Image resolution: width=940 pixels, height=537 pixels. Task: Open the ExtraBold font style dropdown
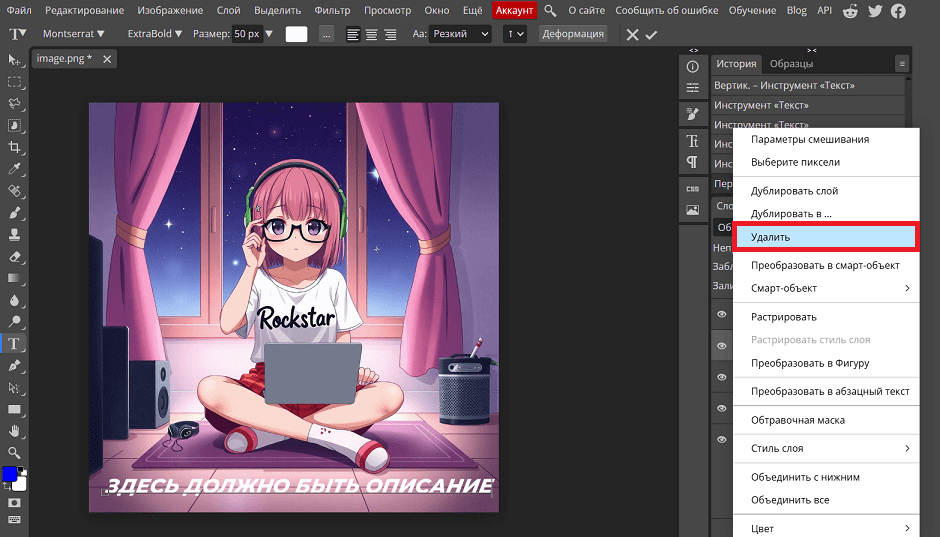click(155, 34)
